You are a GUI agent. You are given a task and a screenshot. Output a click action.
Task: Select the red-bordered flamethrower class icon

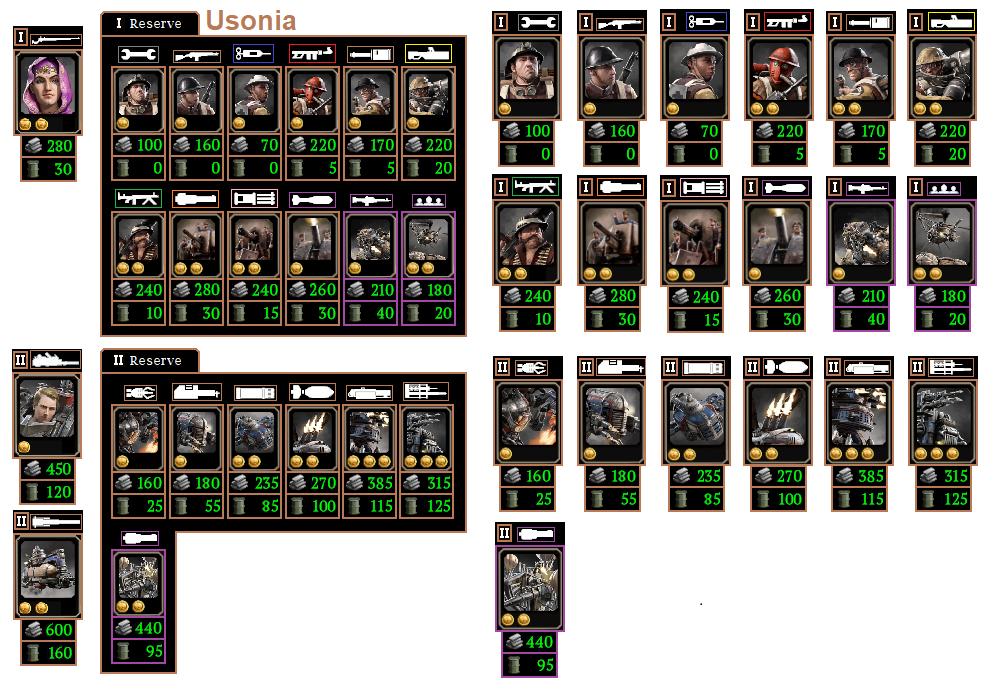(312, 54)
